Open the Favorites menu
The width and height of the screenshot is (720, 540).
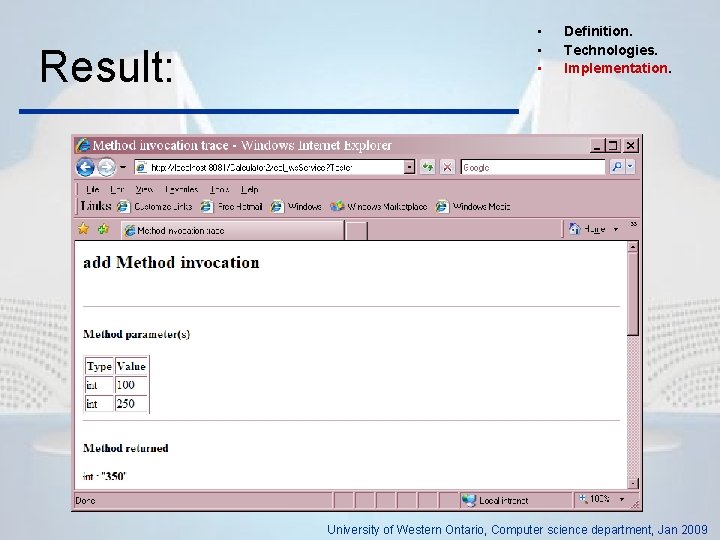[181, 189]
